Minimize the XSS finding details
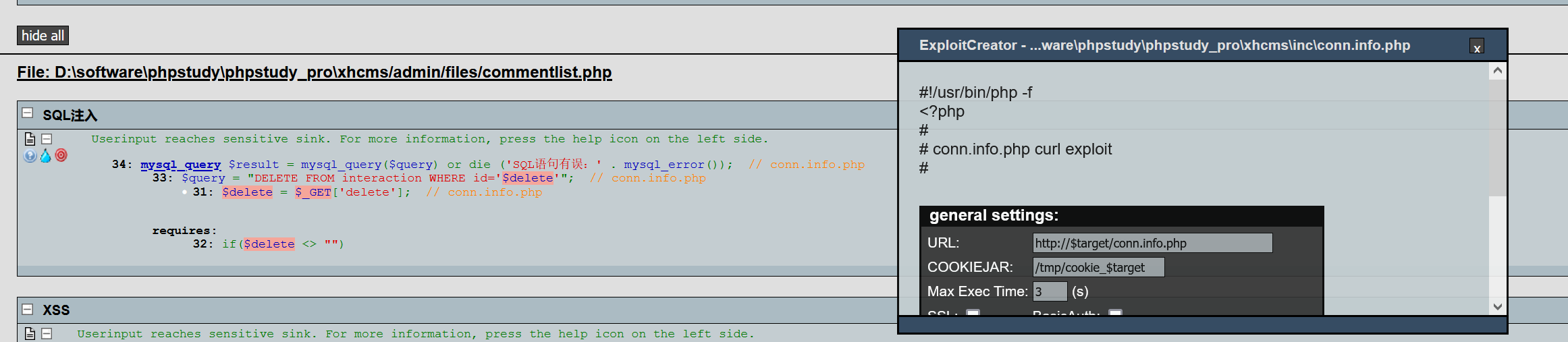Image resolution: width=1568 pixels, height=342 pixels. pyautogui.click(x=47, y=333)
